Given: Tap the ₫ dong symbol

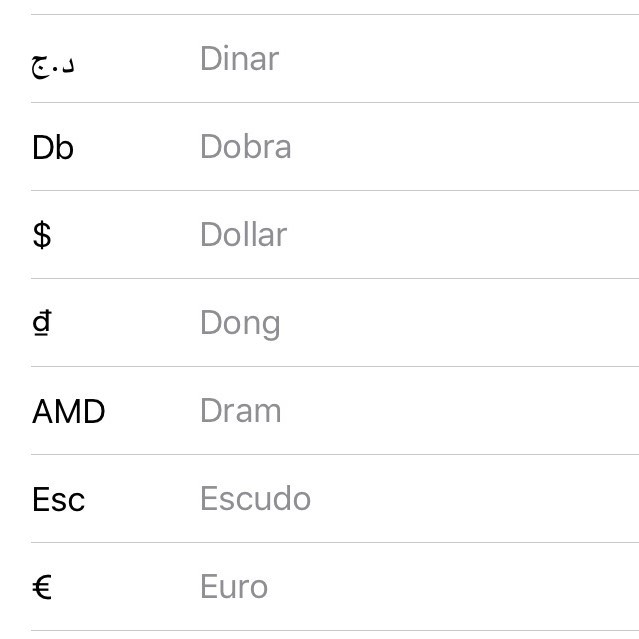Looking at the screenshot, I should (42, 323).
